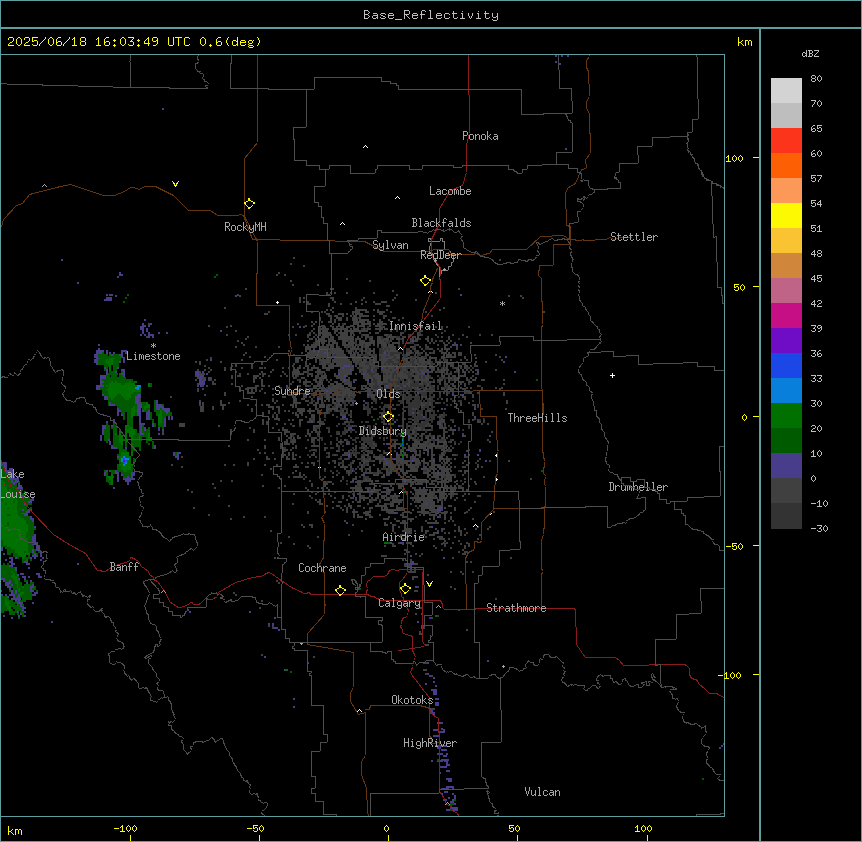Click the light gray 80 dBZ legend color
The image size is (862, 842).
coord(786,91)
